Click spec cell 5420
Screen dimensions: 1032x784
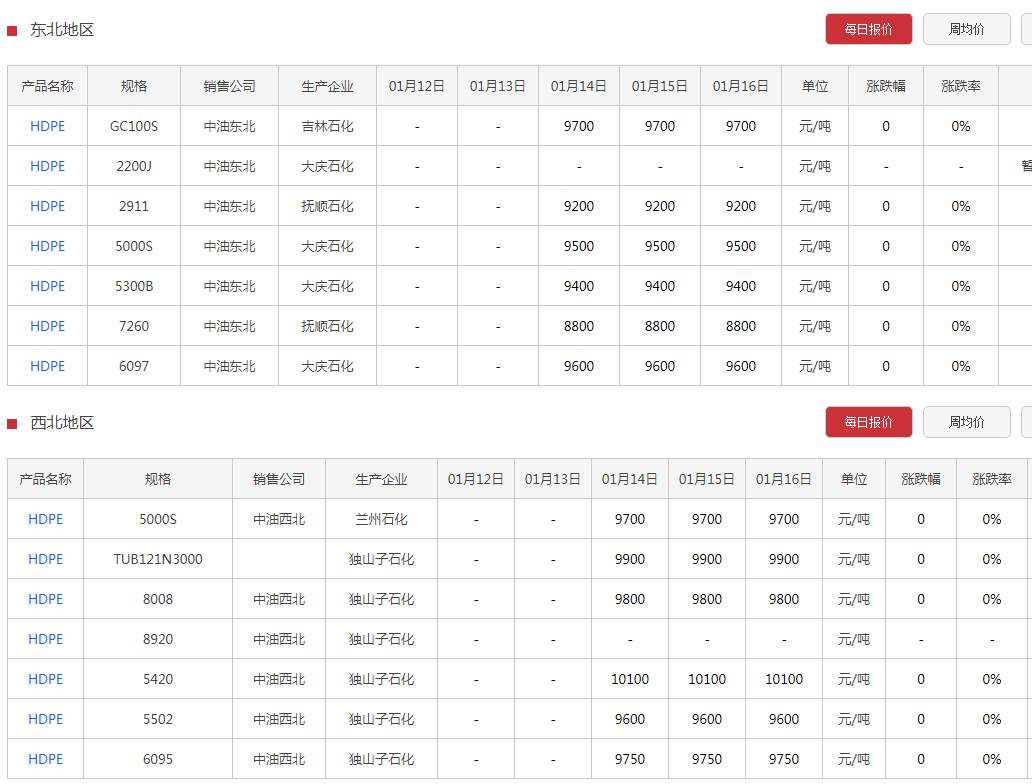(158, 679)
